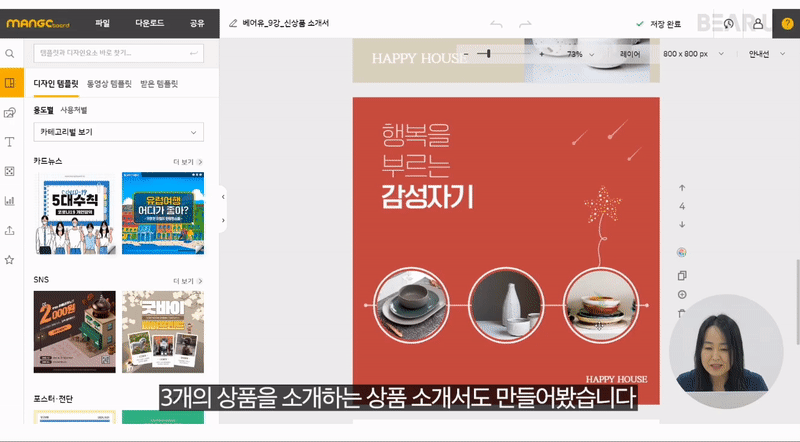Open the help question mark icon

tap(787, 23)
